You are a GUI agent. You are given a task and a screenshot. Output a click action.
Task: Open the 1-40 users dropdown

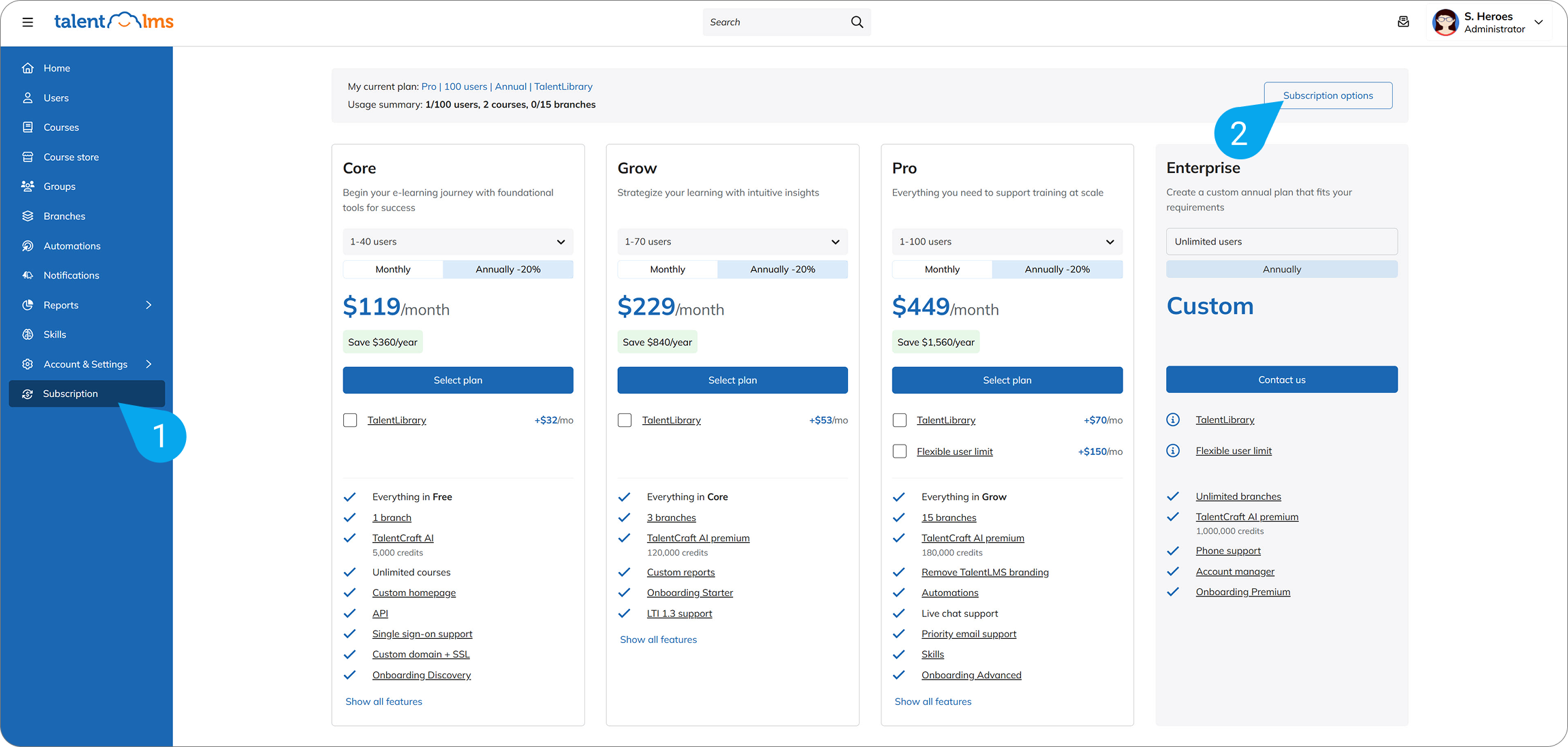tap(458, 242)
